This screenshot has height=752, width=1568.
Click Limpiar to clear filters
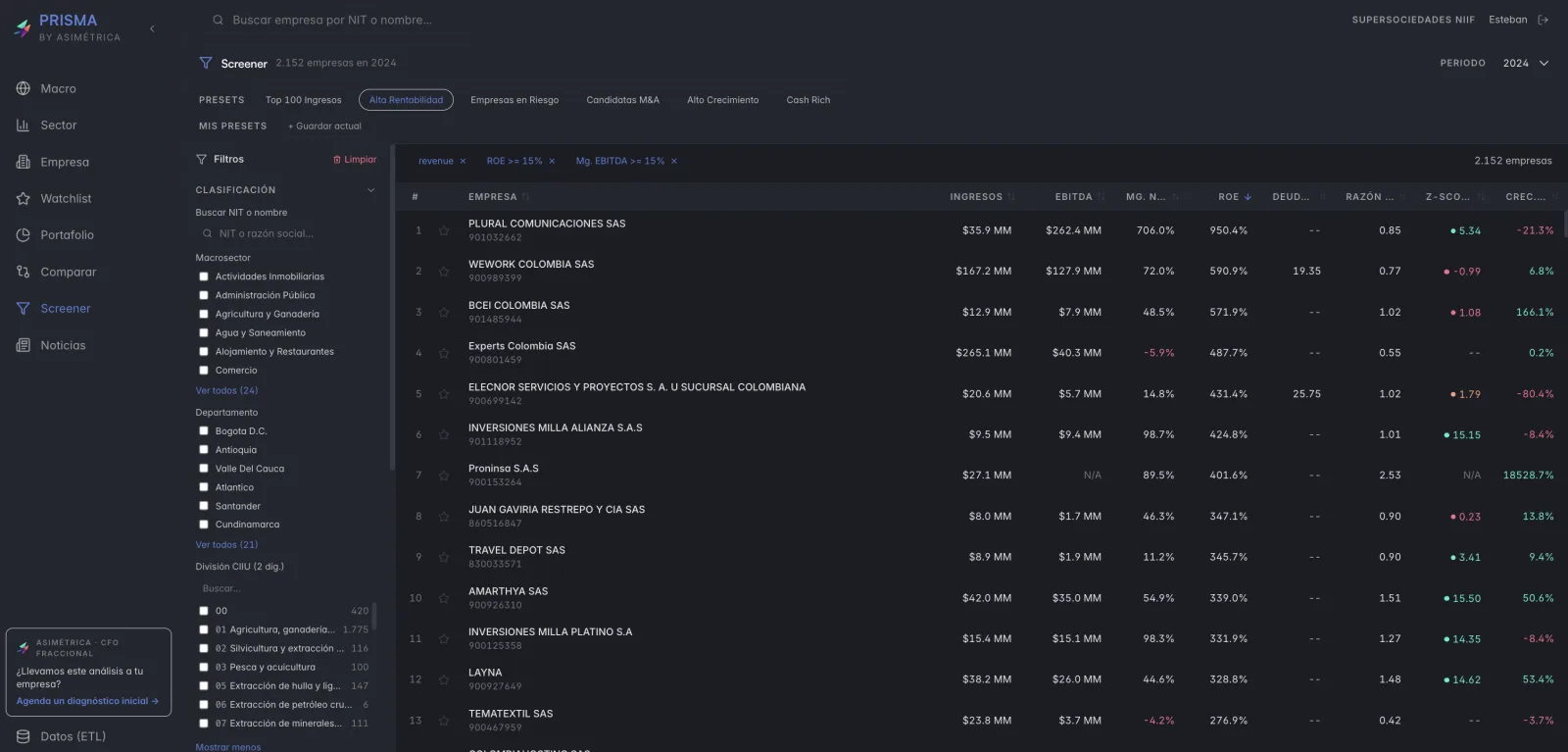pyautogui.click(x=355, y=160)
